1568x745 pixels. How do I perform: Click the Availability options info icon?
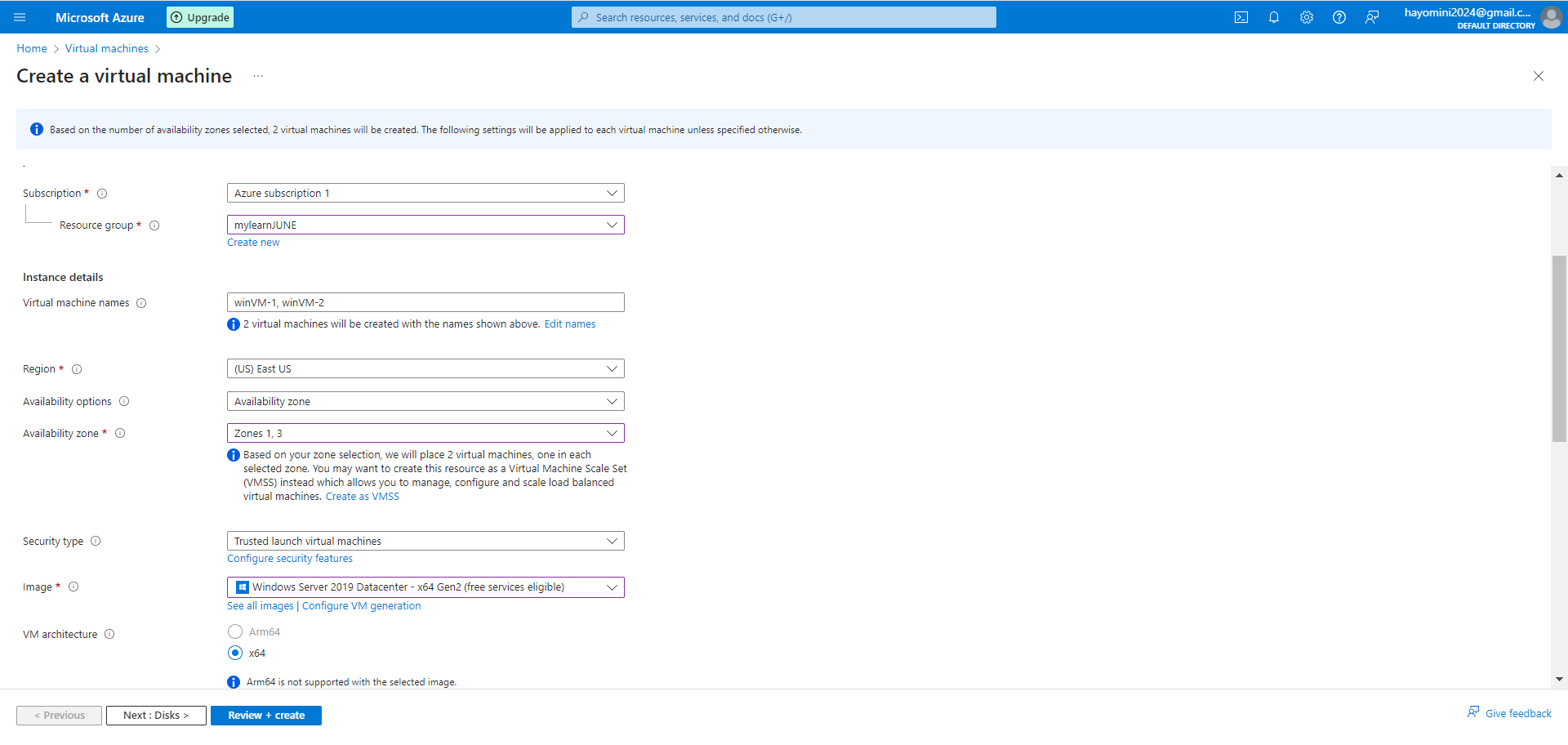124,401
